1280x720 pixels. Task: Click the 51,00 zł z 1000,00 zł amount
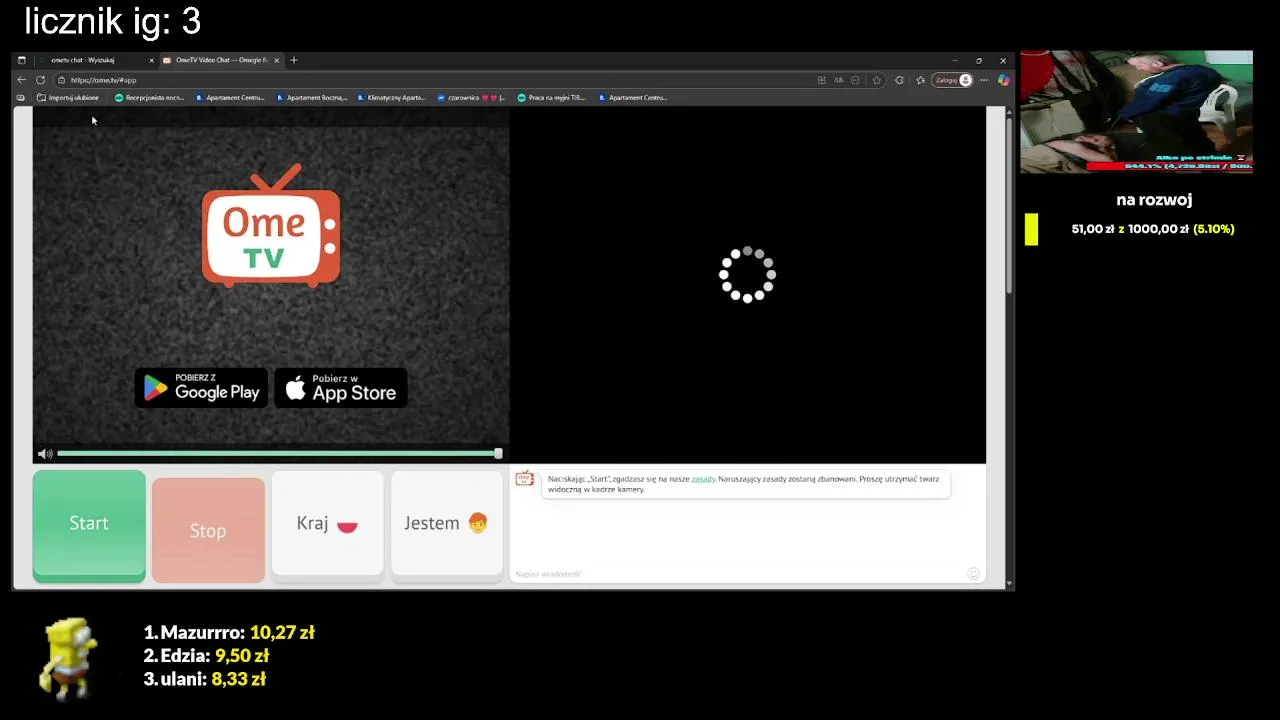(x=1130, y=229)
